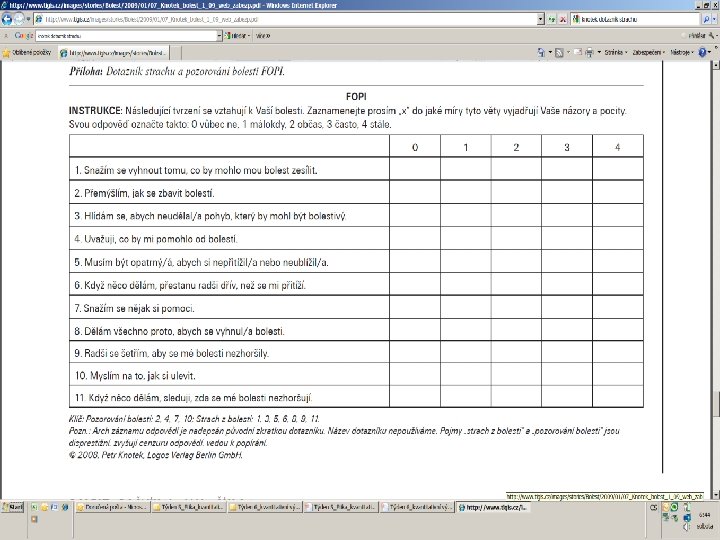Screen dimensions: 720x540
Task: Click '© 2008, Petr Knotek' copyright line
Action: pyautogui.click(x=156, y=455)
